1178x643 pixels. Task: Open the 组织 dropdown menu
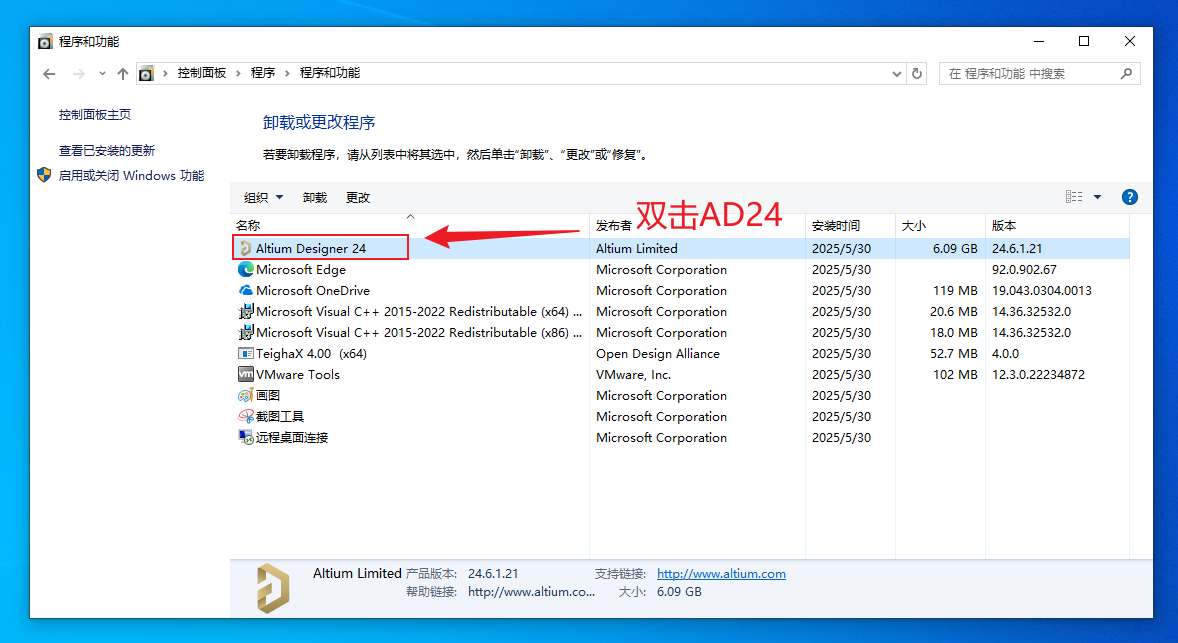pos(263,198)
